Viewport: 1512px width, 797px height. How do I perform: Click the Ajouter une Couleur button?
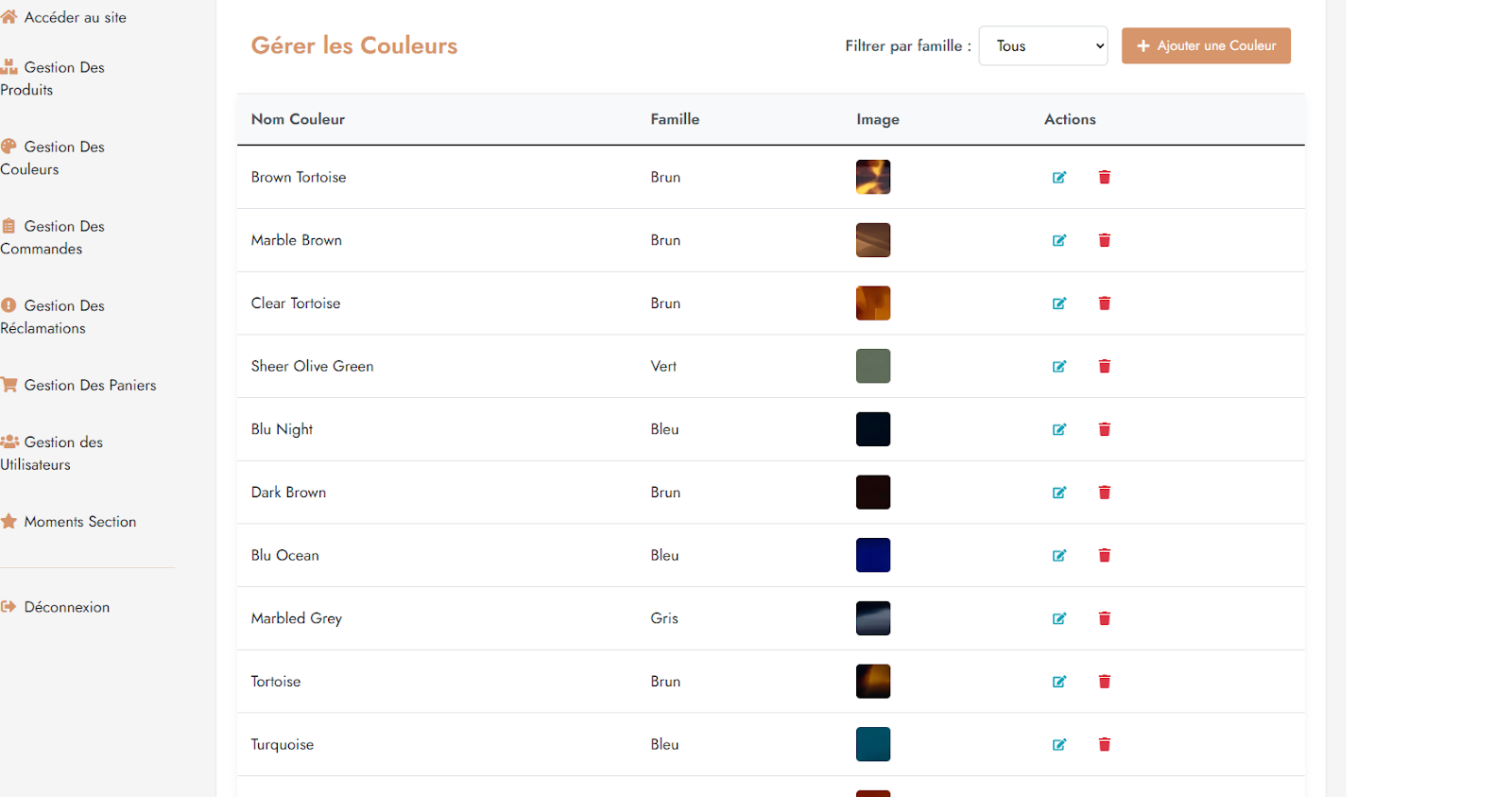tap(1206, 45)
